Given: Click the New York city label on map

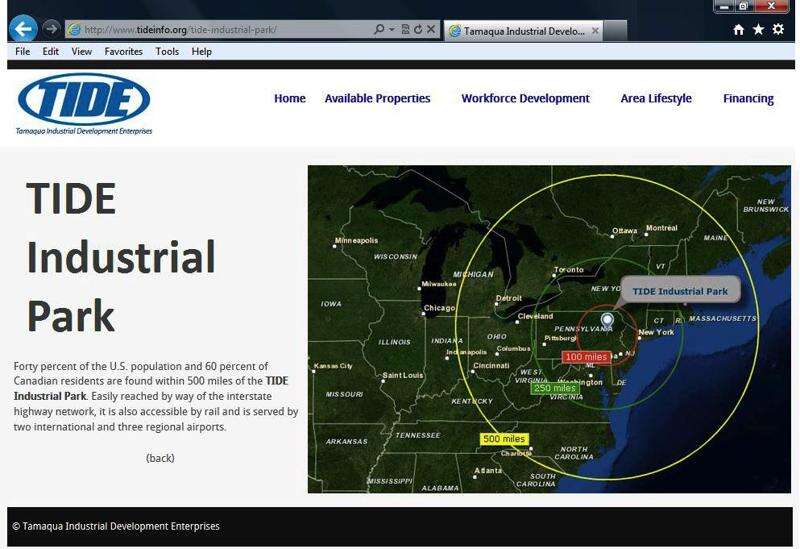Looking at the screenshot, I should [656, 332].
